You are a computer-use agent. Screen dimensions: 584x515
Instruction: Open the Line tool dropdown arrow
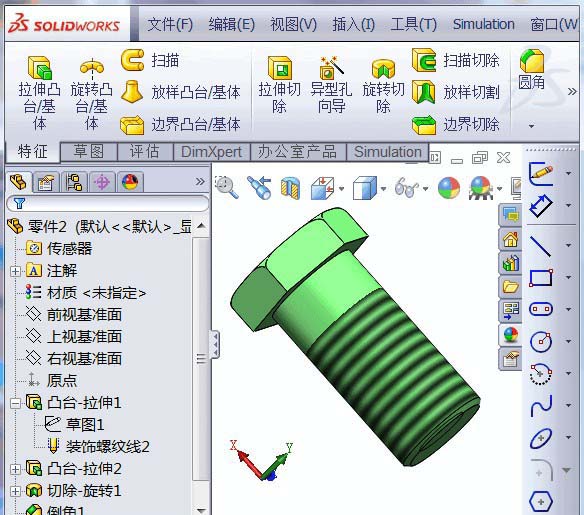pos(568,246)
